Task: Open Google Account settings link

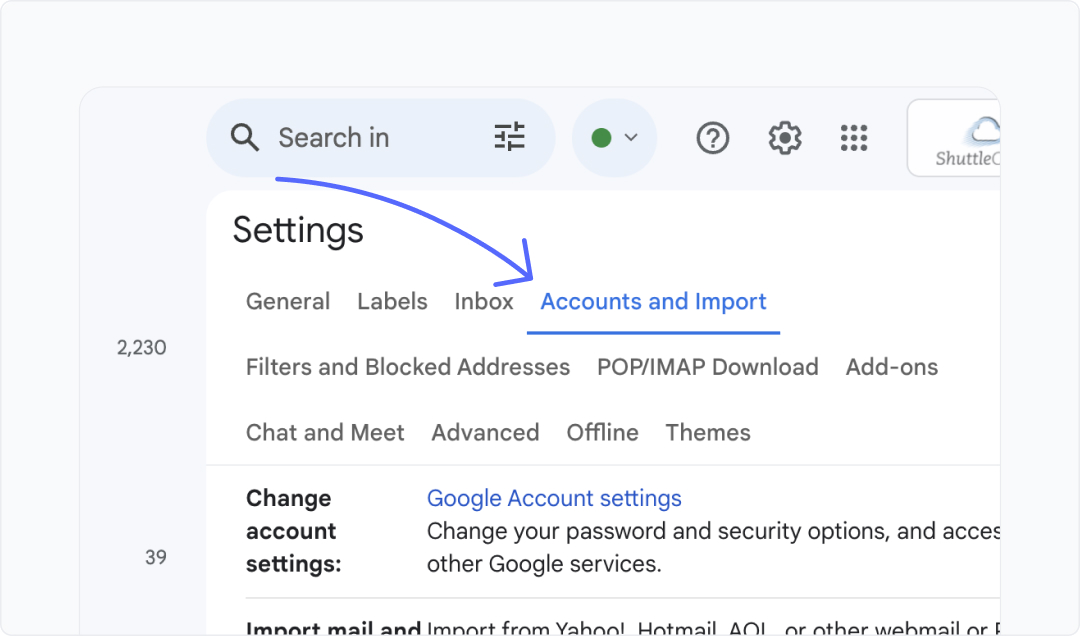Action: [554, 498]
